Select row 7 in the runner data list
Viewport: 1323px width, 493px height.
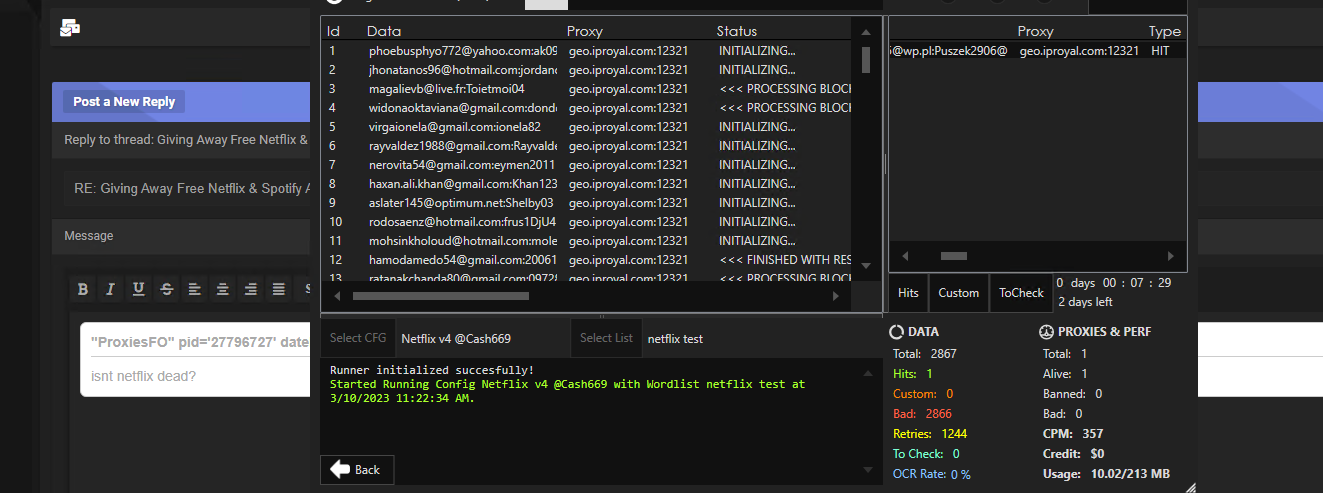coord(587,164)
